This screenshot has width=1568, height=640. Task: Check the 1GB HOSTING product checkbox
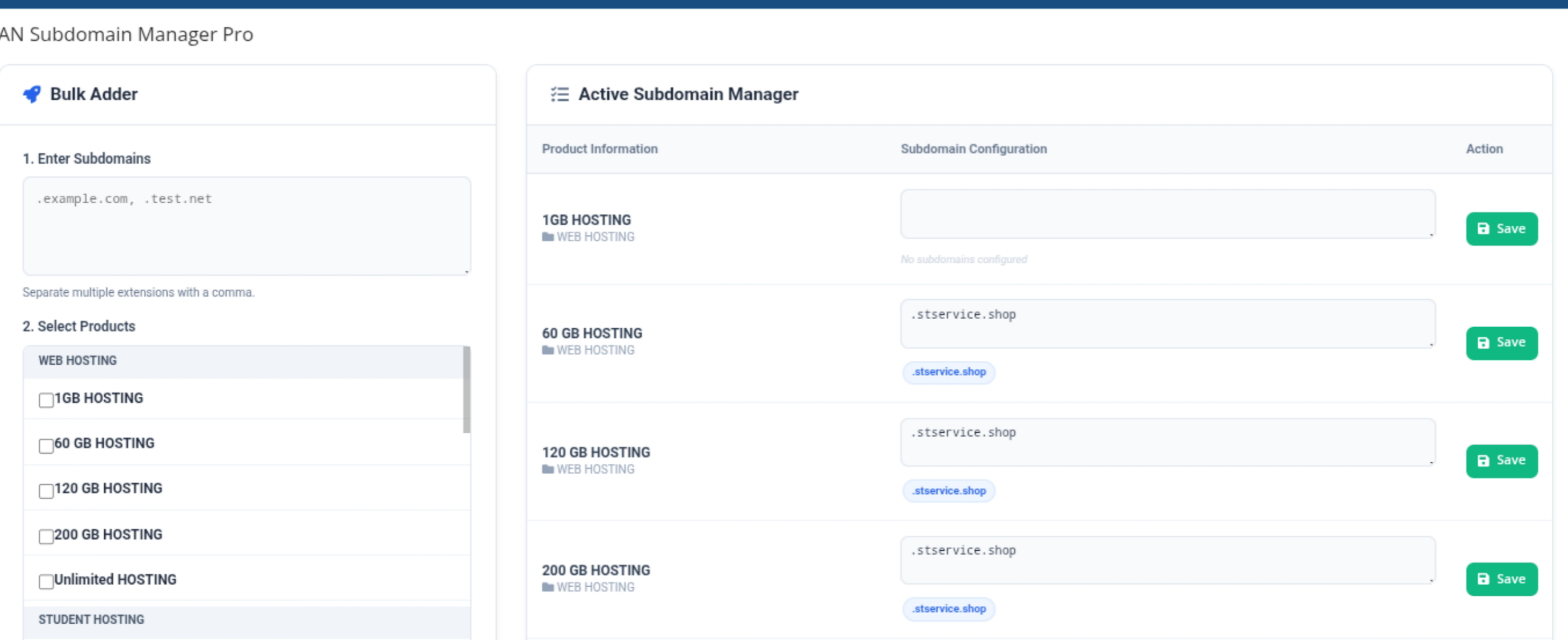pos(46,400)
